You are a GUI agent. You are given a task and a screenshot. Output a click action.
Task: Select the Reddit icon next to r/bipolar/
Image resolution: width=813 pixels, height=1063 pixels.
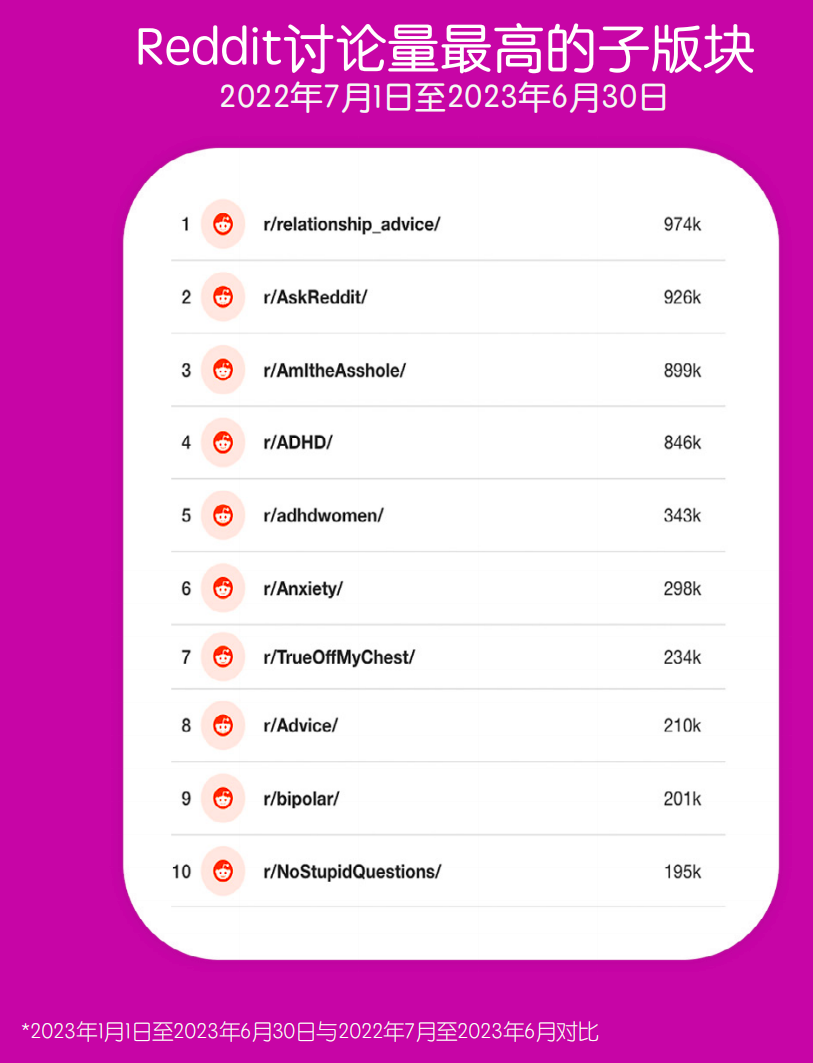223,799
